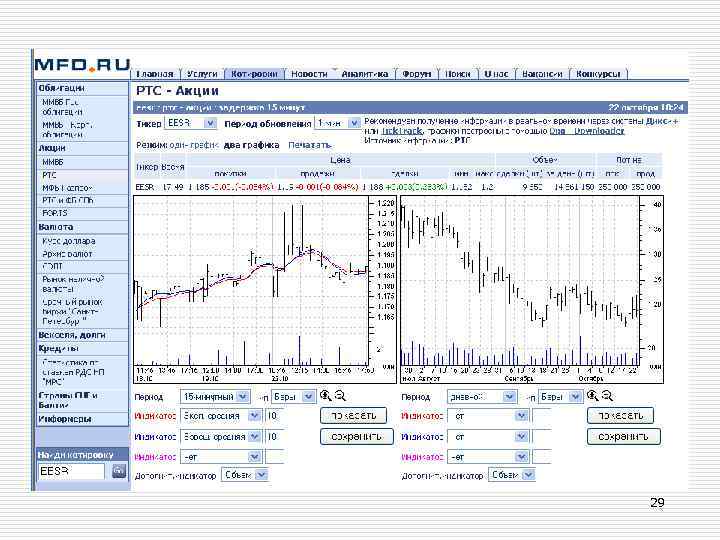
Task: Select два графика mode
Action: coord(252,145)
